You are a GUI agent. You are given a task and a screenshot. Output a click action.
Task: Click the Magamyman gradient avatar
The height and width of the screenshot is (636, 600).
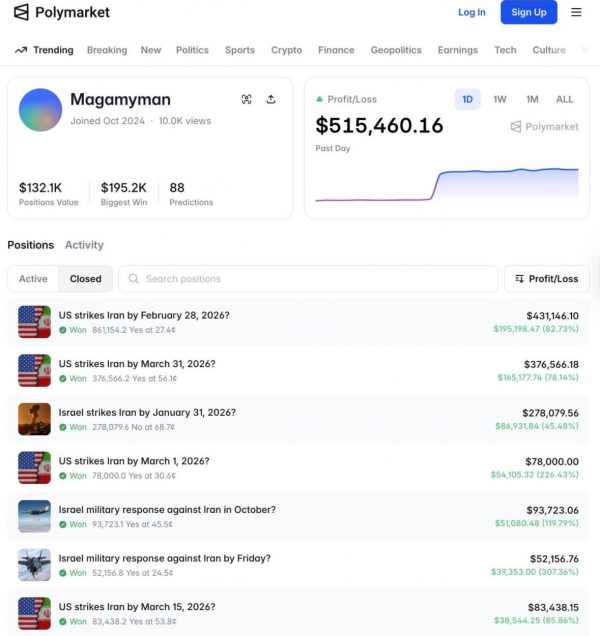[x=41, y=109]
